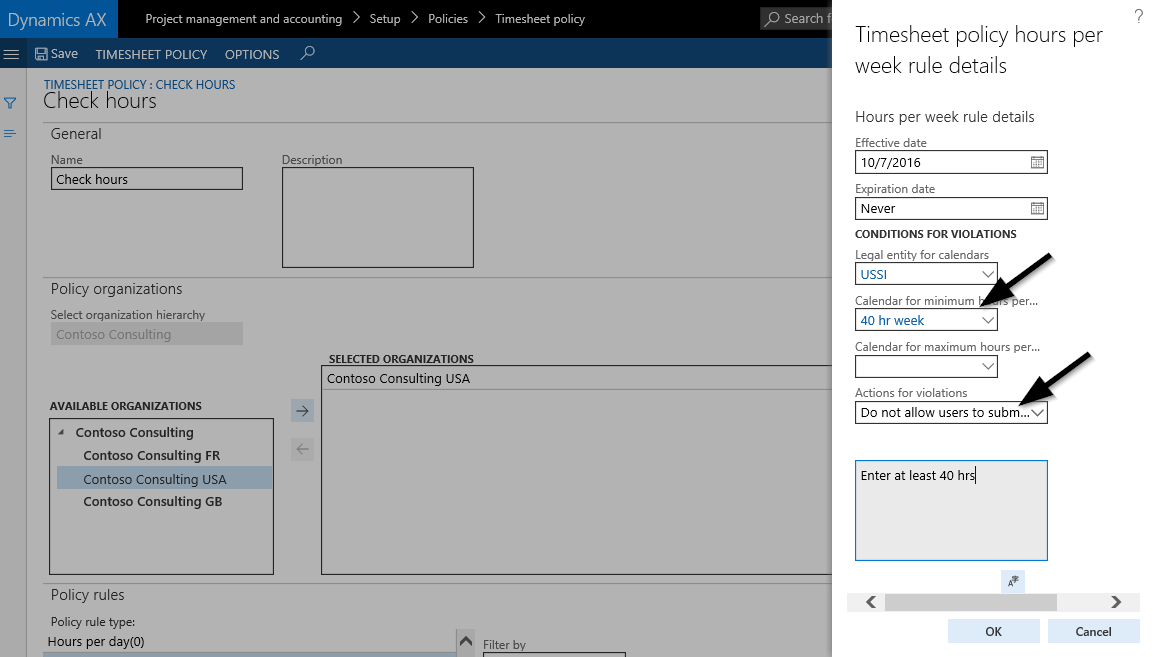Click the Cancel button
The height and width of the screenshot is (657, 1153).
[1093, 631]
